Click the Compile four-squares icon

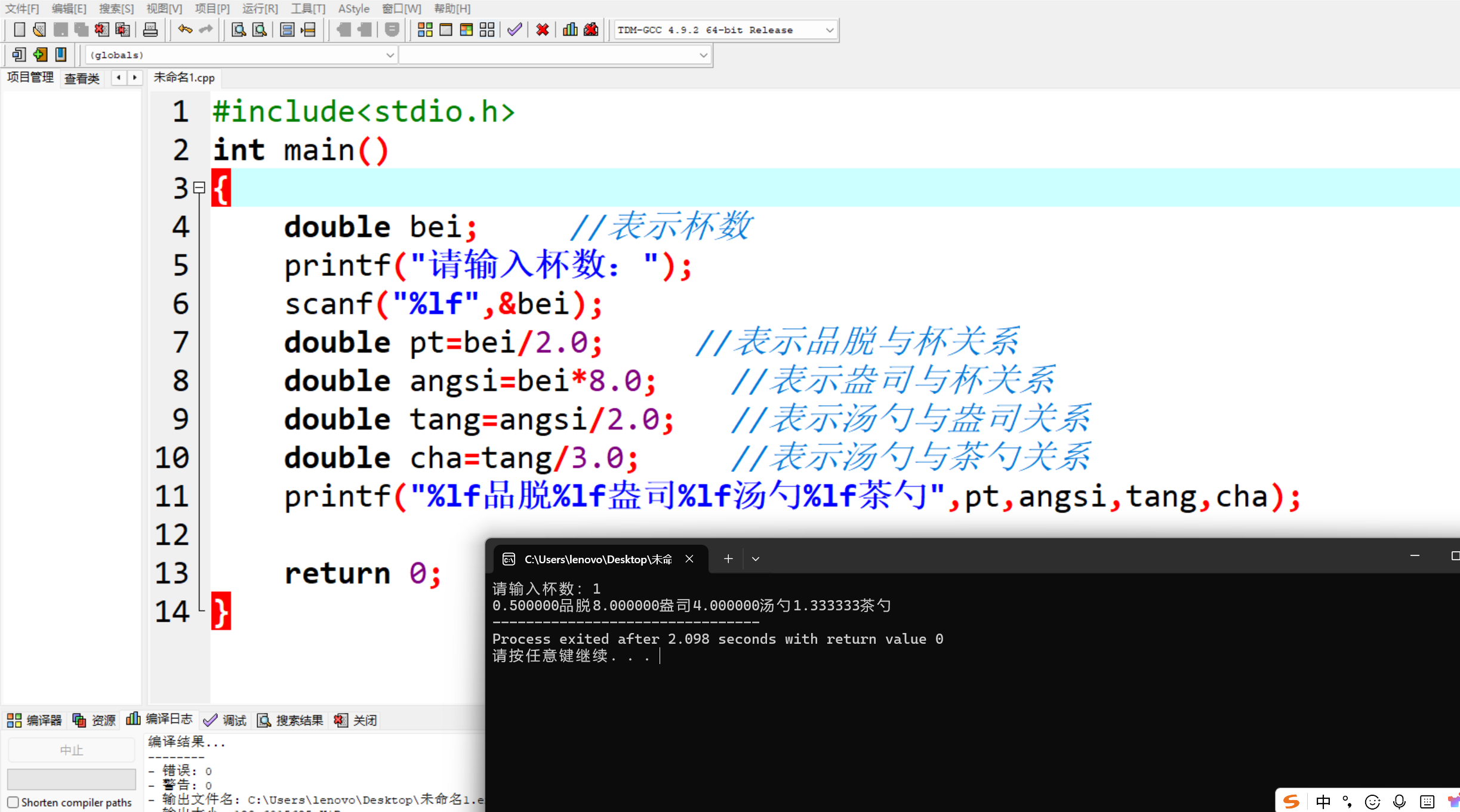pos(425,30)
